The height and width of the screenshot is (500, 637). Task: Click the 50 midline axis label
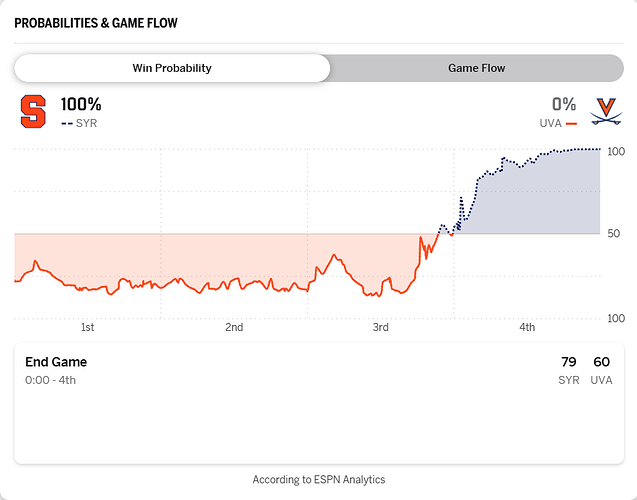[x=613, y=234]
